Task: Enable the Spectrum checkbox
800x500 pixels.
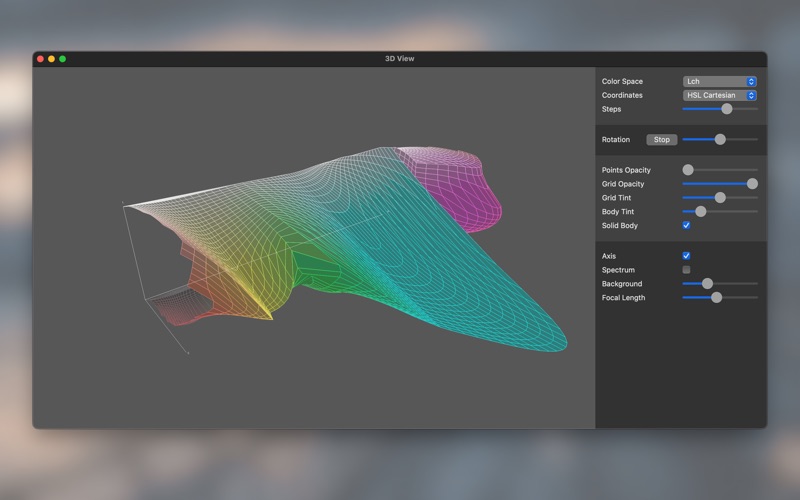Action: pyautogui.click(x=686, y=270)
